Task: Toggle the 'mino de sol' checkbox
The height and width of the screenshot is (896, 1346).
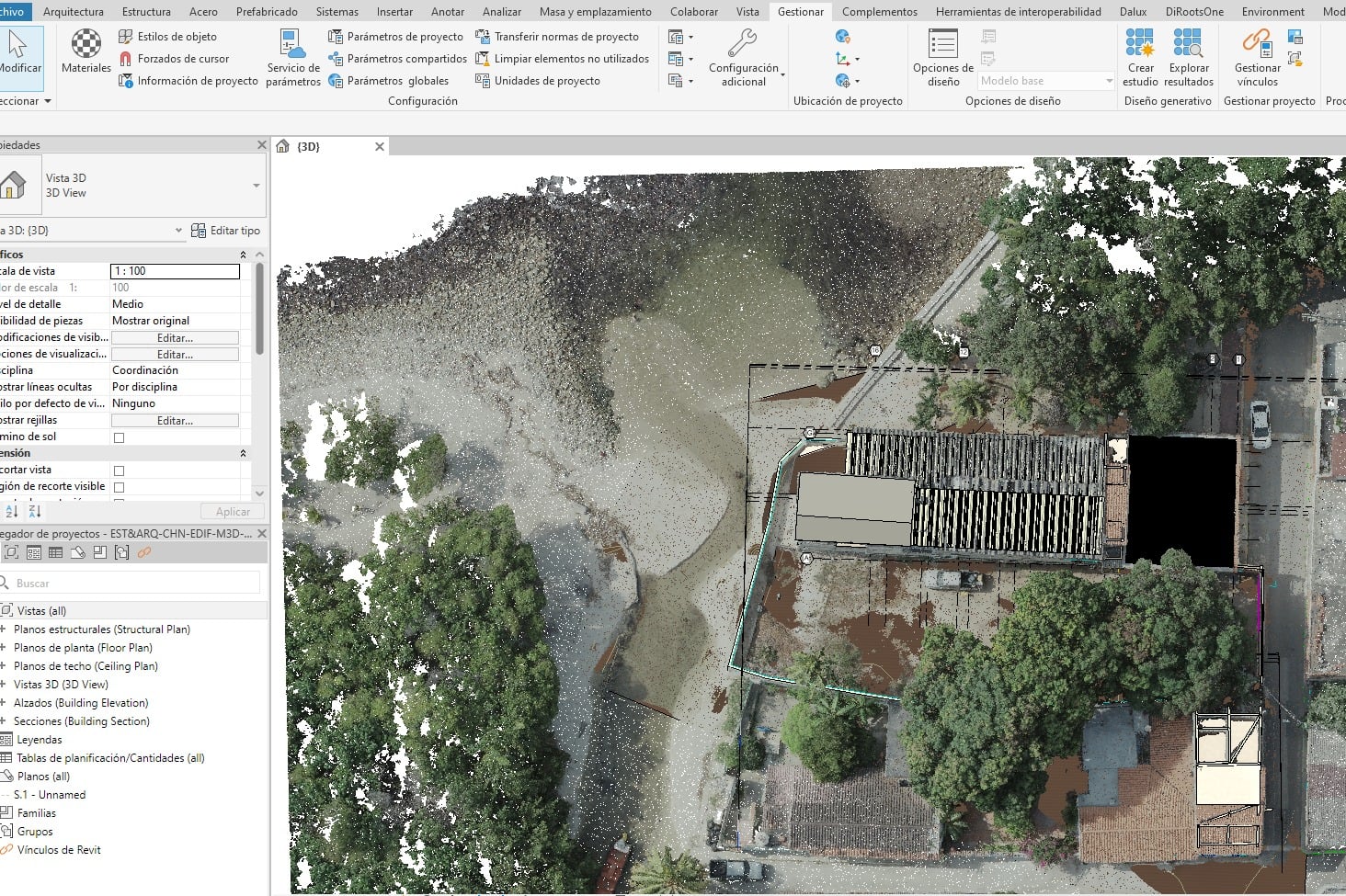Action: tap(119, 437)
